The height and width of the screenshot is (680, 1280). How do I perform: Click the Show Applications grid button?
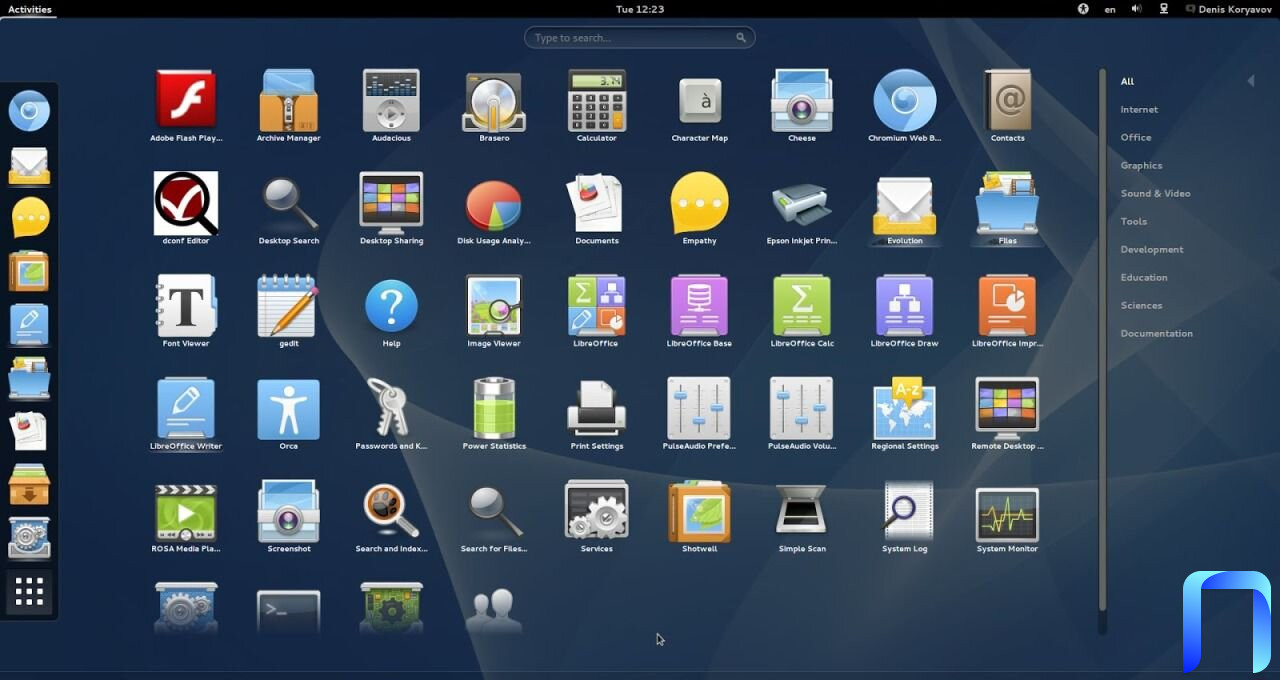click(x=29, y=592)
